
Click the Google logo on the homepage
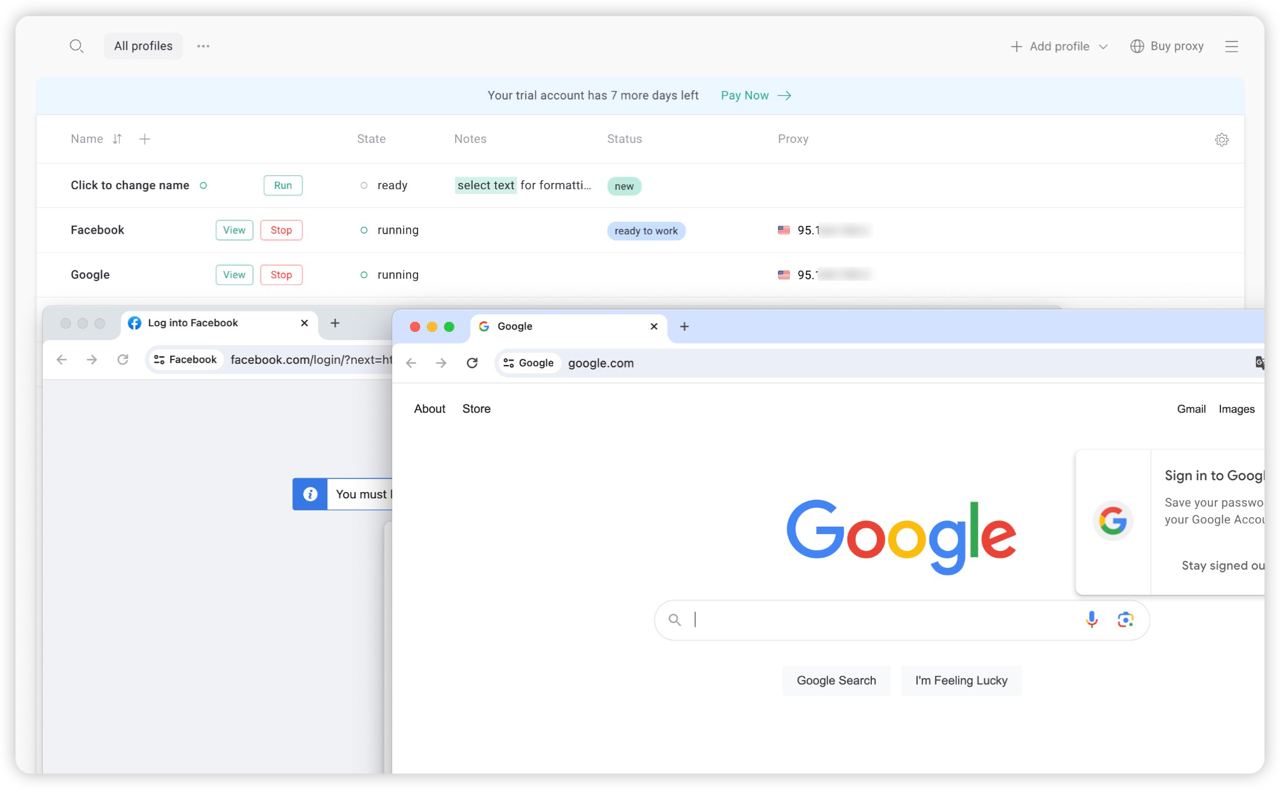click(901, 536)
